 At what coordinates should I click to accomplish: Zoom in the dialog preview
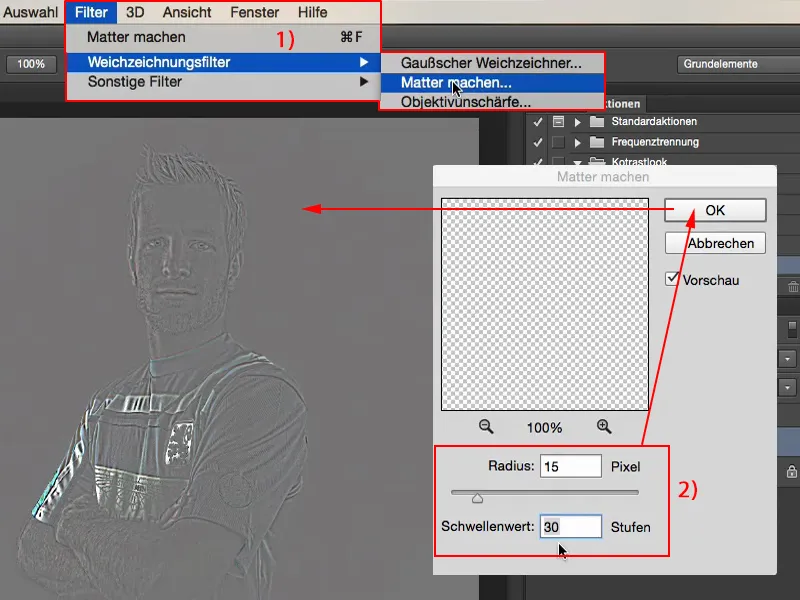(x=604, y=427)
